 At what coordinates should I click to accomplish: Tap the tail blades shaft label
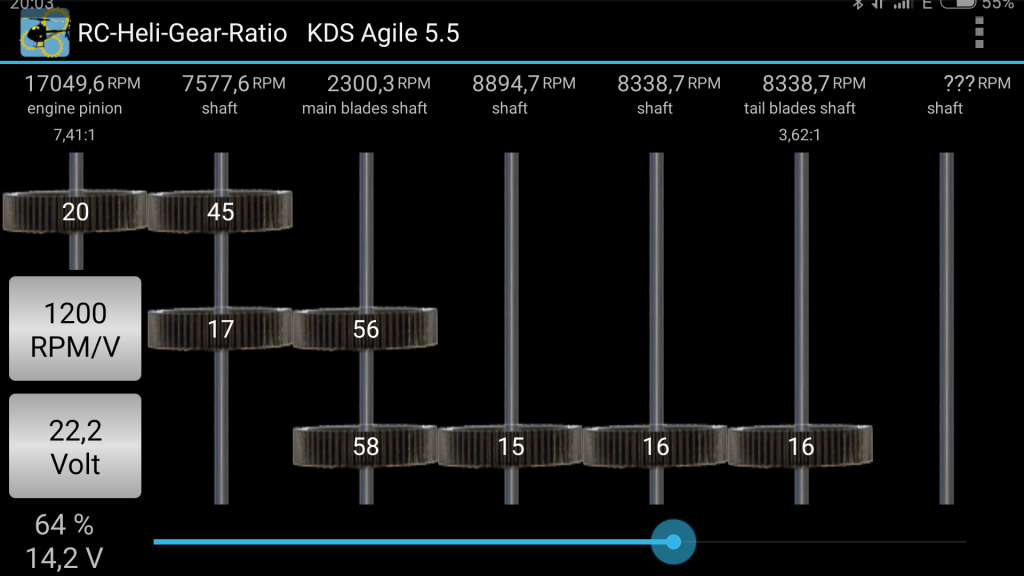[x=800, y=108]
